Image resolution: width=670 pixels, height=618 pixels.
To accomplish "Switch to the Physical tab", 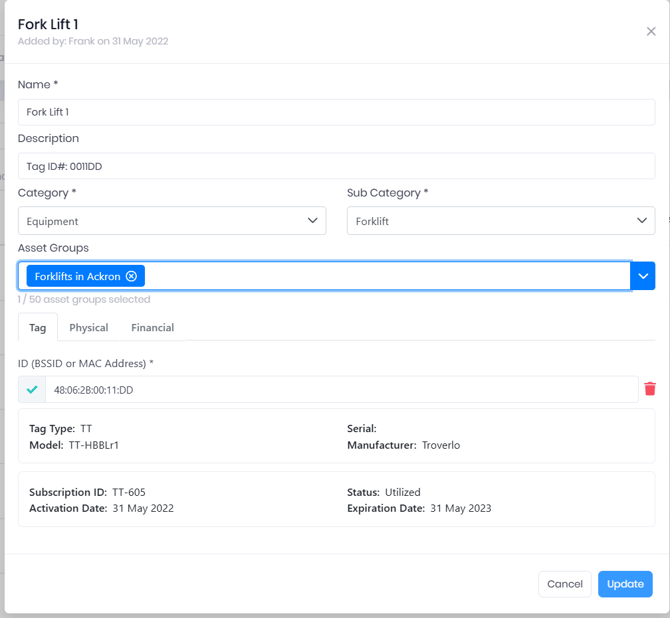I will [x=89, y=327].
